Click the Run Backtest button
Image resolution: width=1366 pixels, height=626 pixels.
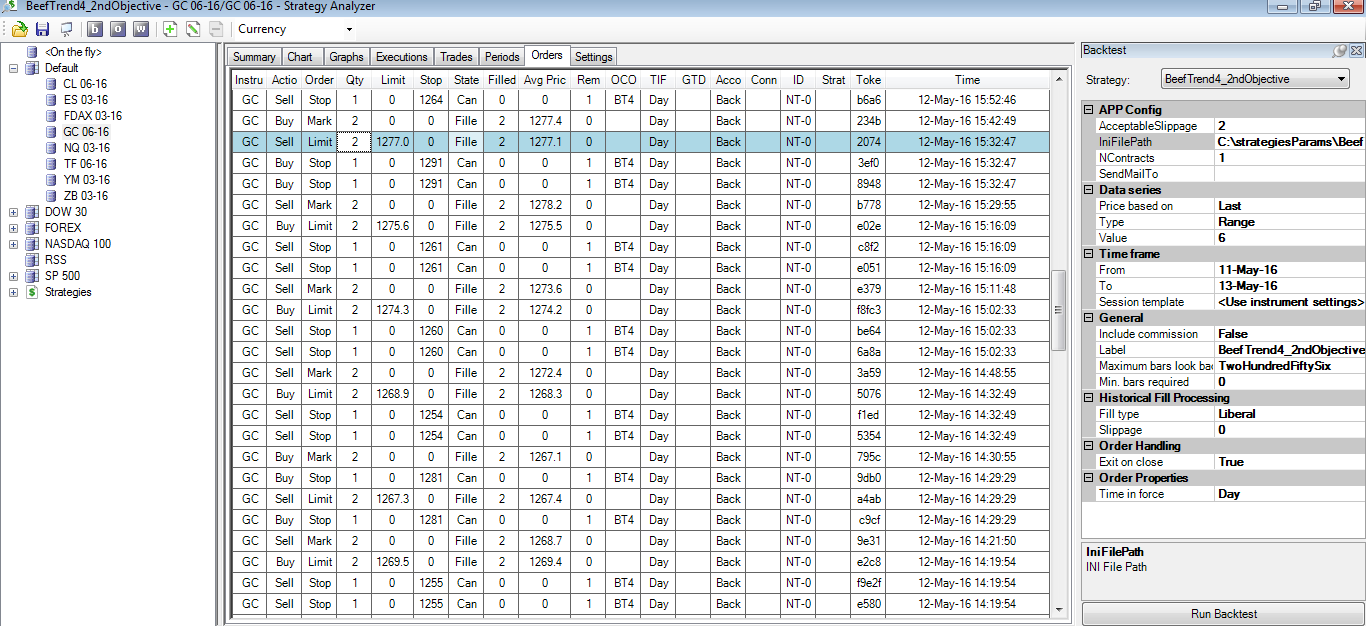coord(1223,614)
